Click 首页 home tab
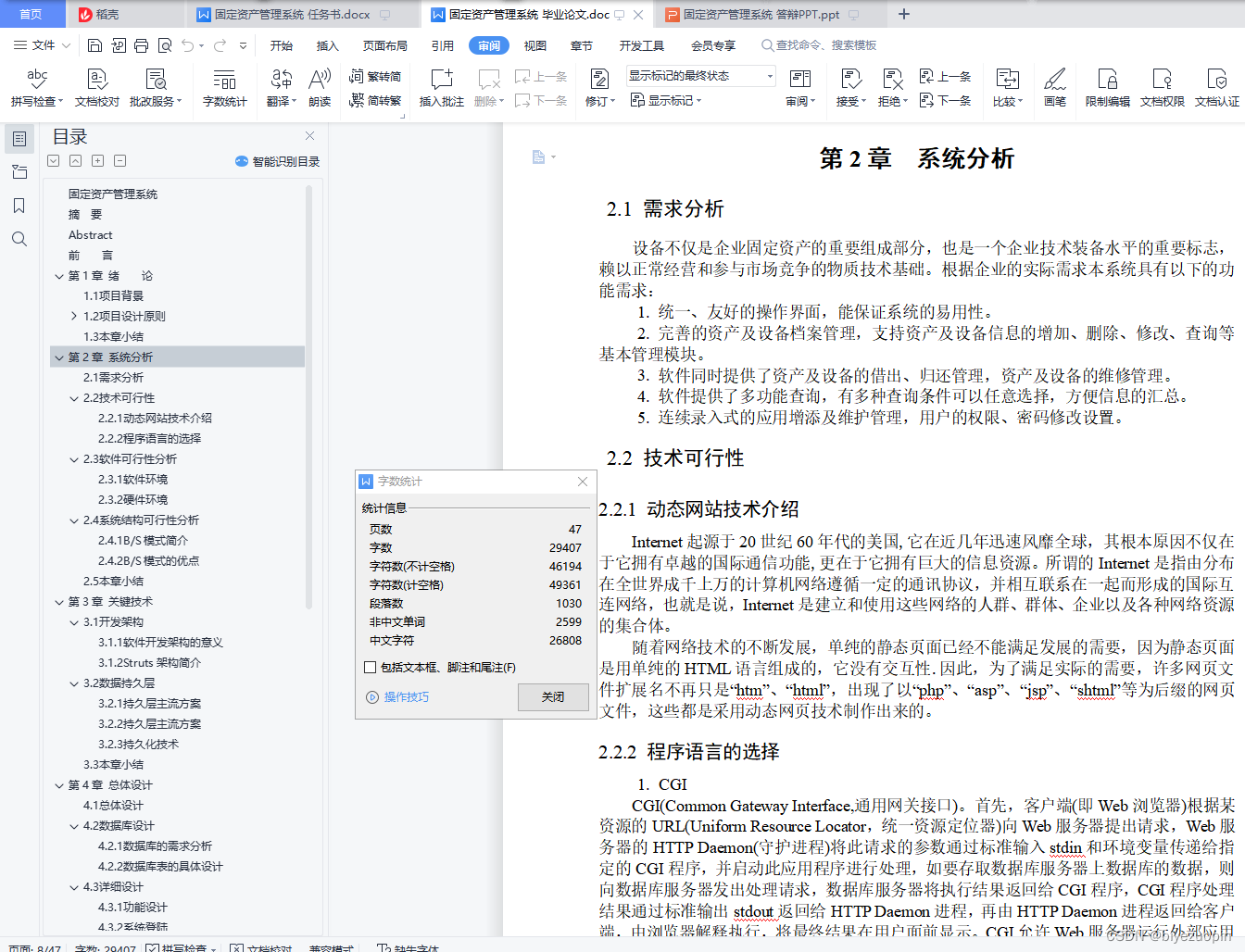The height and width of the screenshot is (952, 1245). tap(31, 14)
